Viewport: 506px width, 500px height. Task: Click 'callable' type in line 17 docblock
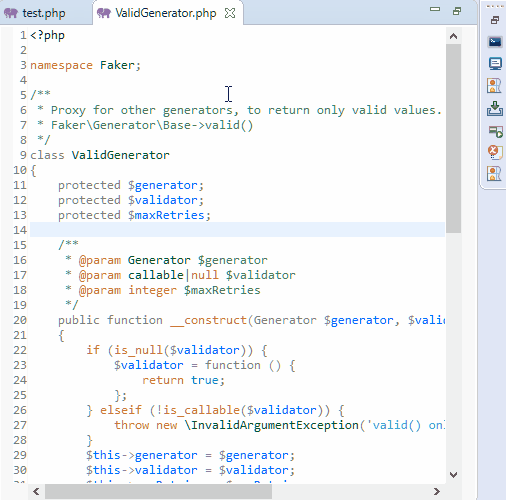(x=156, y=275)
